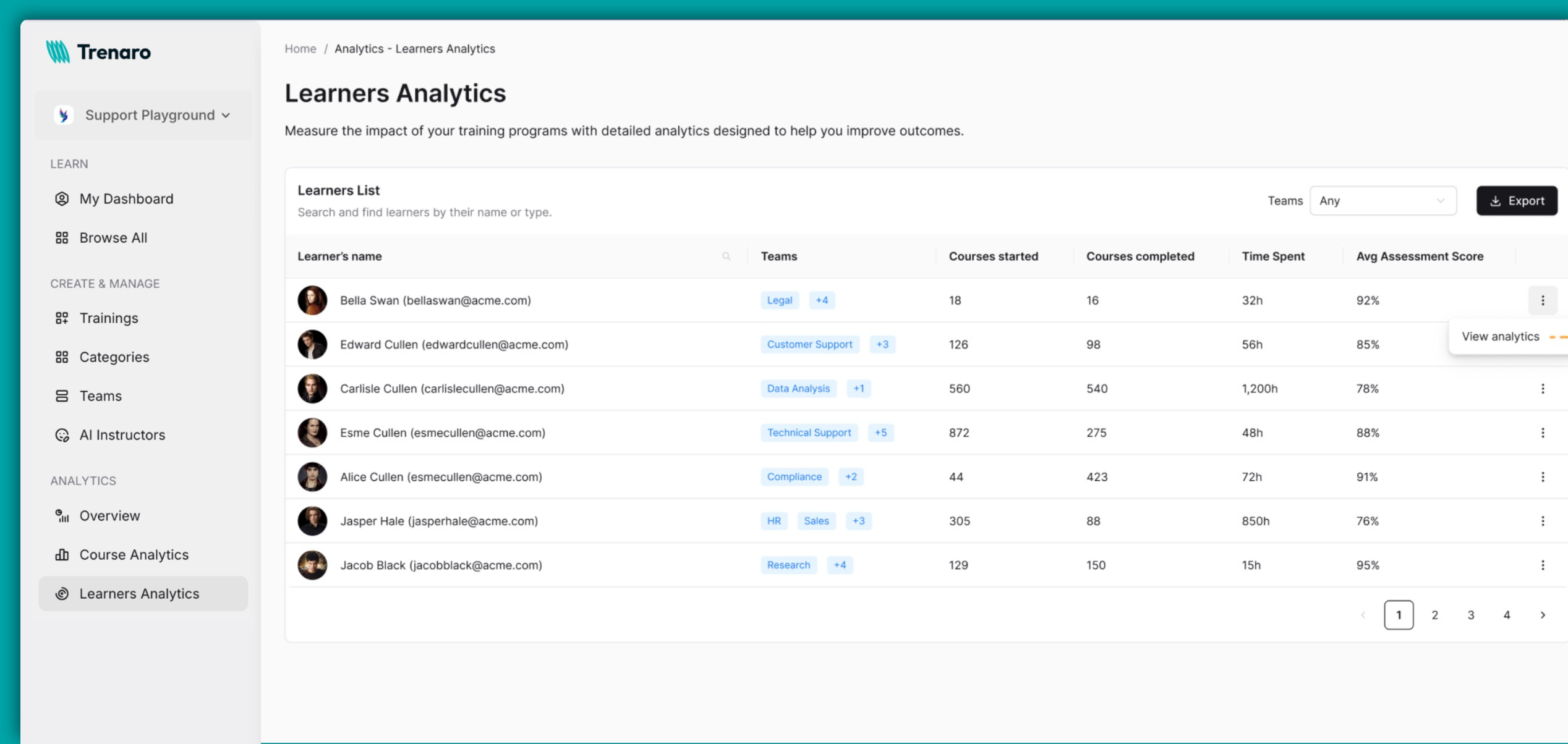1568x744 pixels.
Task: Click Edward Cullen's profile thumbnail
Action: 312,344
